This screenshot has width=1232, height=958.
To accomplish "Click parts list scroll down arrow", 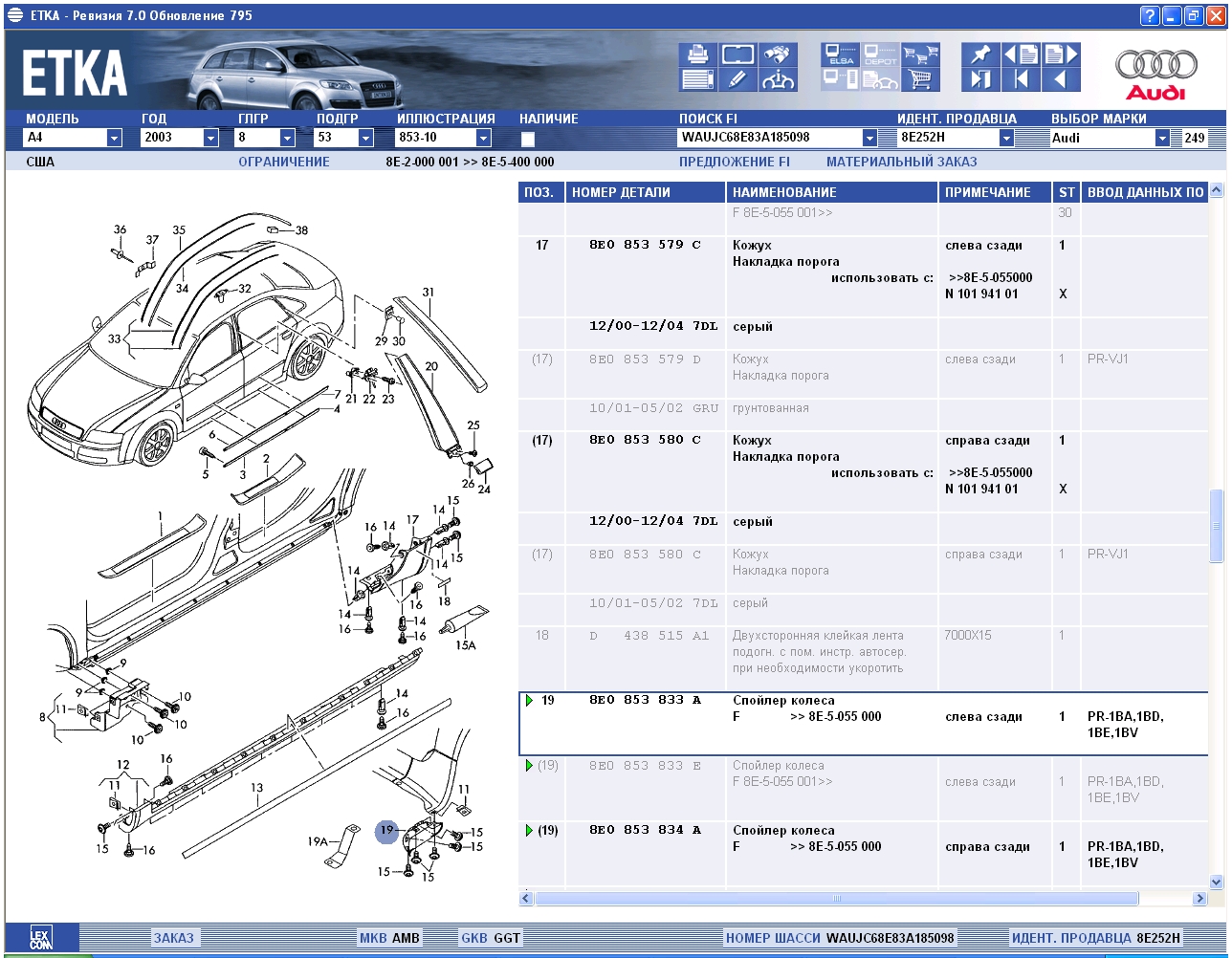I will pyautogui.click(x=1217, y=882).
